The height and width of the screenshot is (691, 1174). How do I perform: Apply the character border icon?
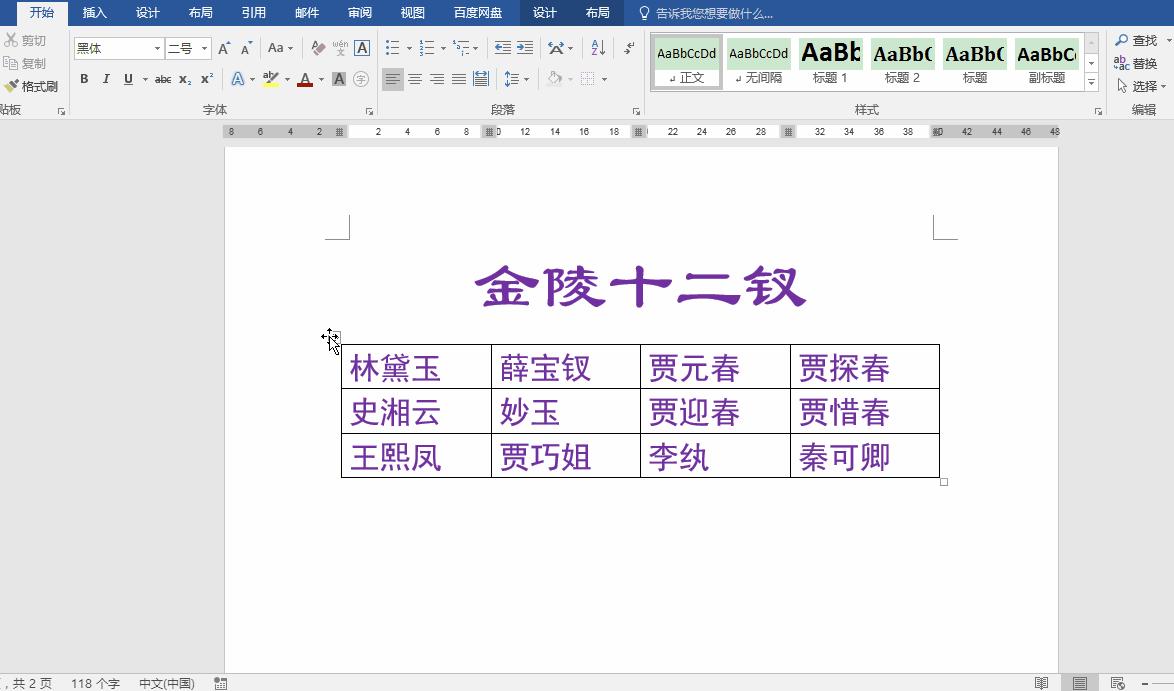click(361, 48)
